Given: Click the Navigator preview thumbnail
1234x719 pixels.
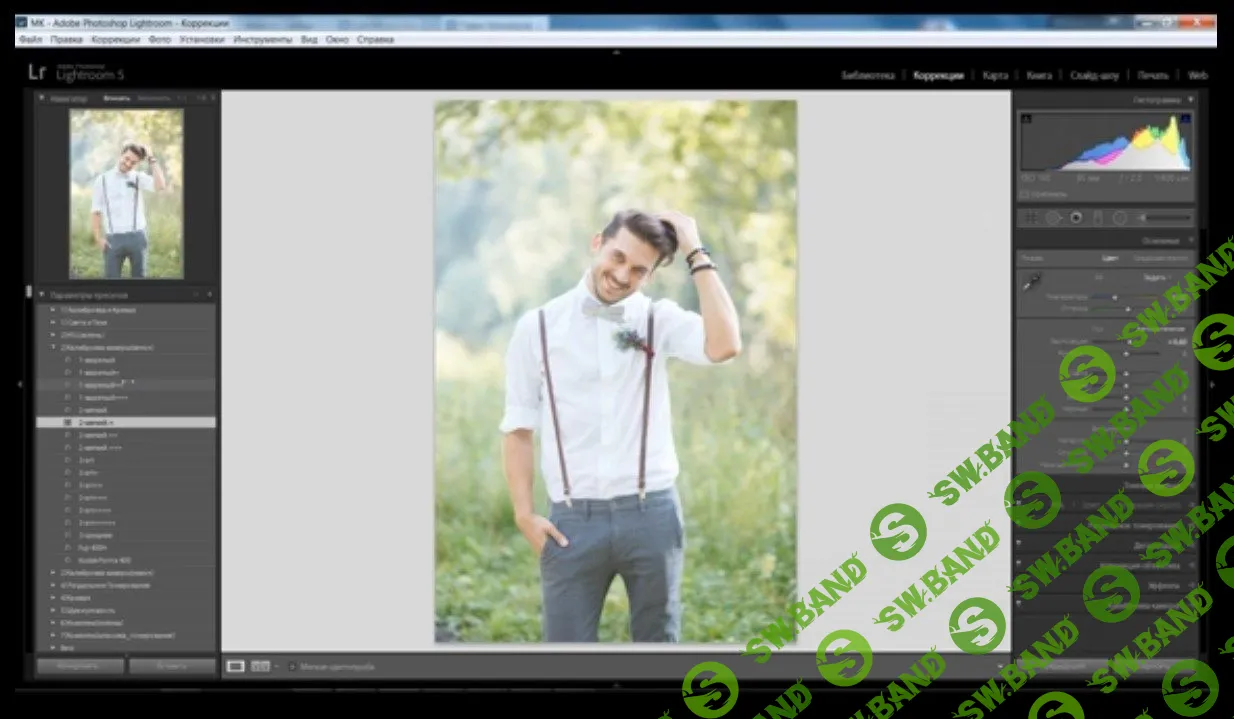Looking at the screenshot, I should pos(126,193).
